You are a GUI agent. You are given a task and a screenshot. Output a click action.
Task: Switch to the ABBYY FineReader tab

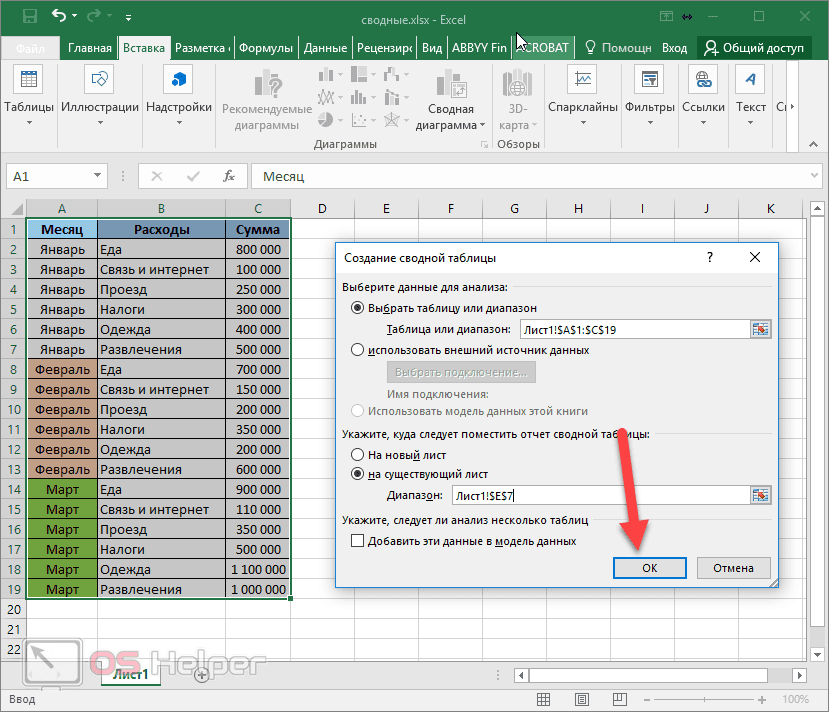[478, 46]
